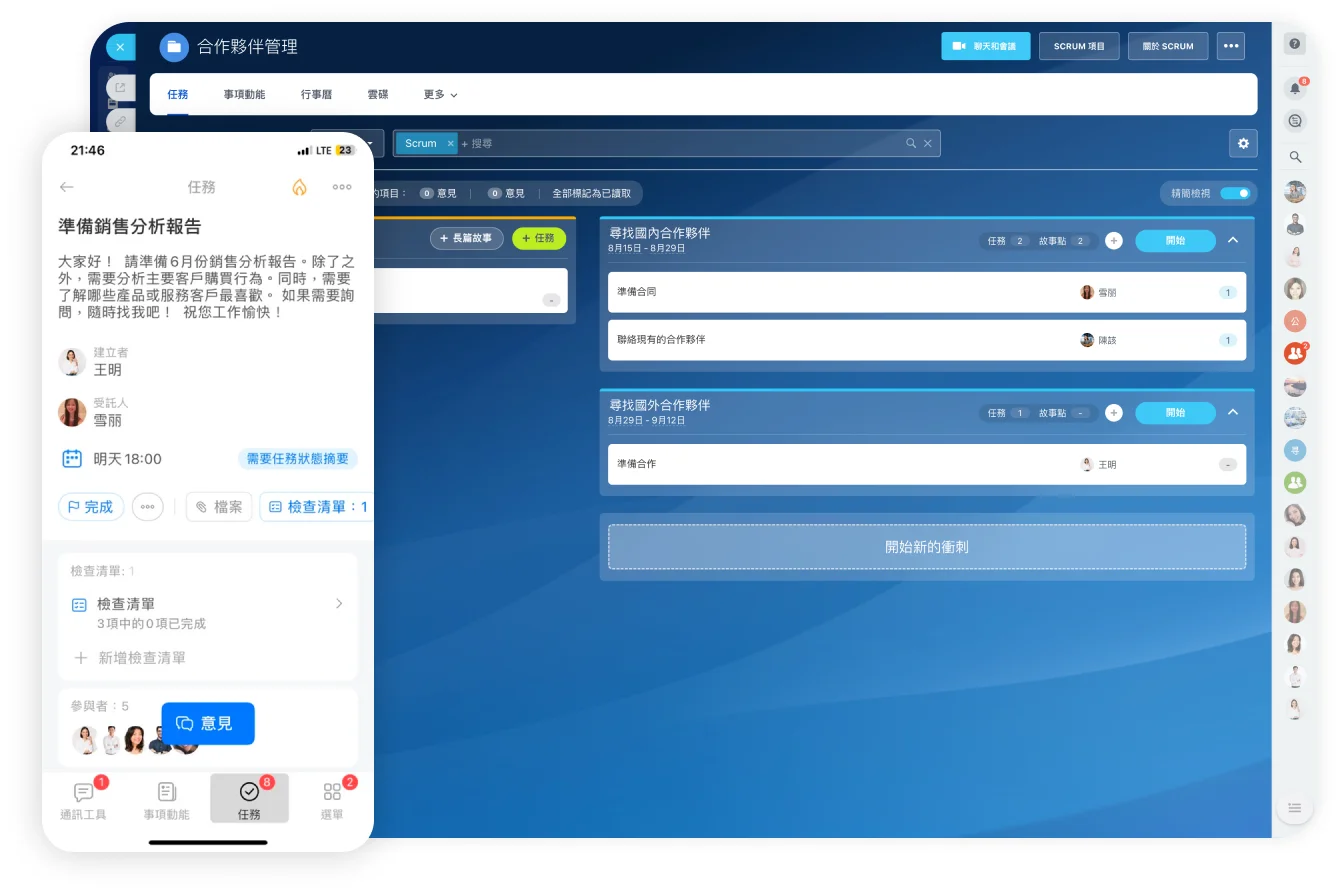Click the 聊天和會議 button
This screenshot has height=894, width=1340.
(x=985, y=46)
